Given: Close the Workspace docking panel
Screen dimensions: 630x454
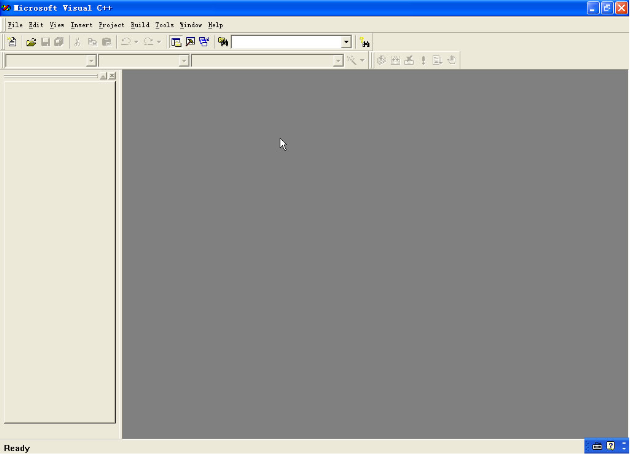Looking at the screenshot, I should tap(112, 76).
